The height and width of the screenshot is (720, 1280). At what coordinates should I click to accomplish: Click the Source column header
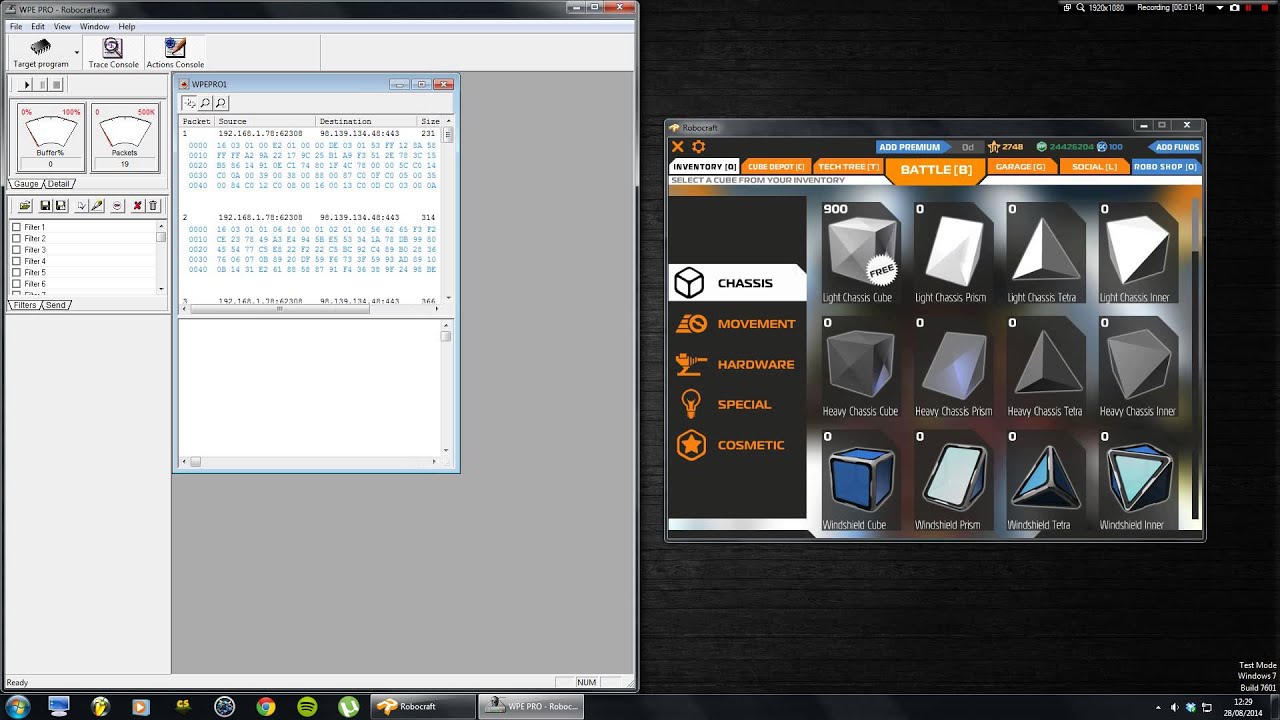tap(265, 121)
